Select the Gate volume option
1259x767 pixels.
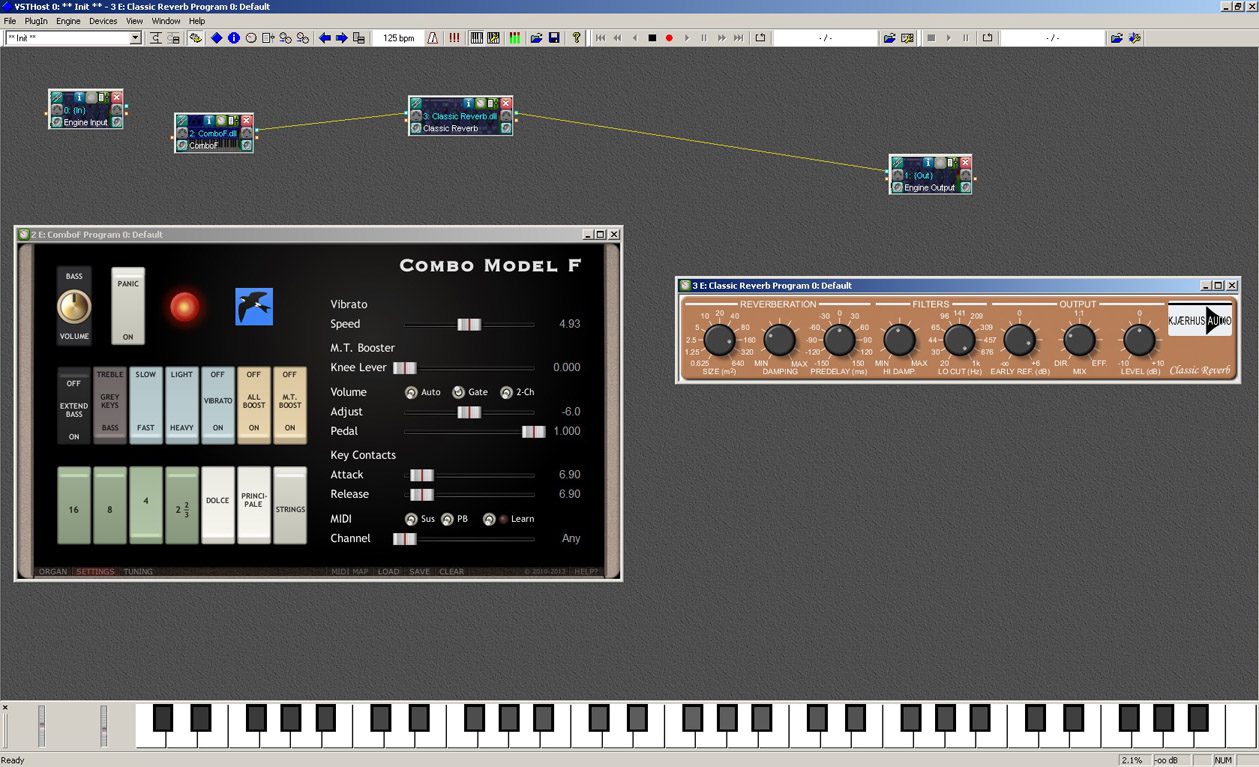tap(459, 392)
